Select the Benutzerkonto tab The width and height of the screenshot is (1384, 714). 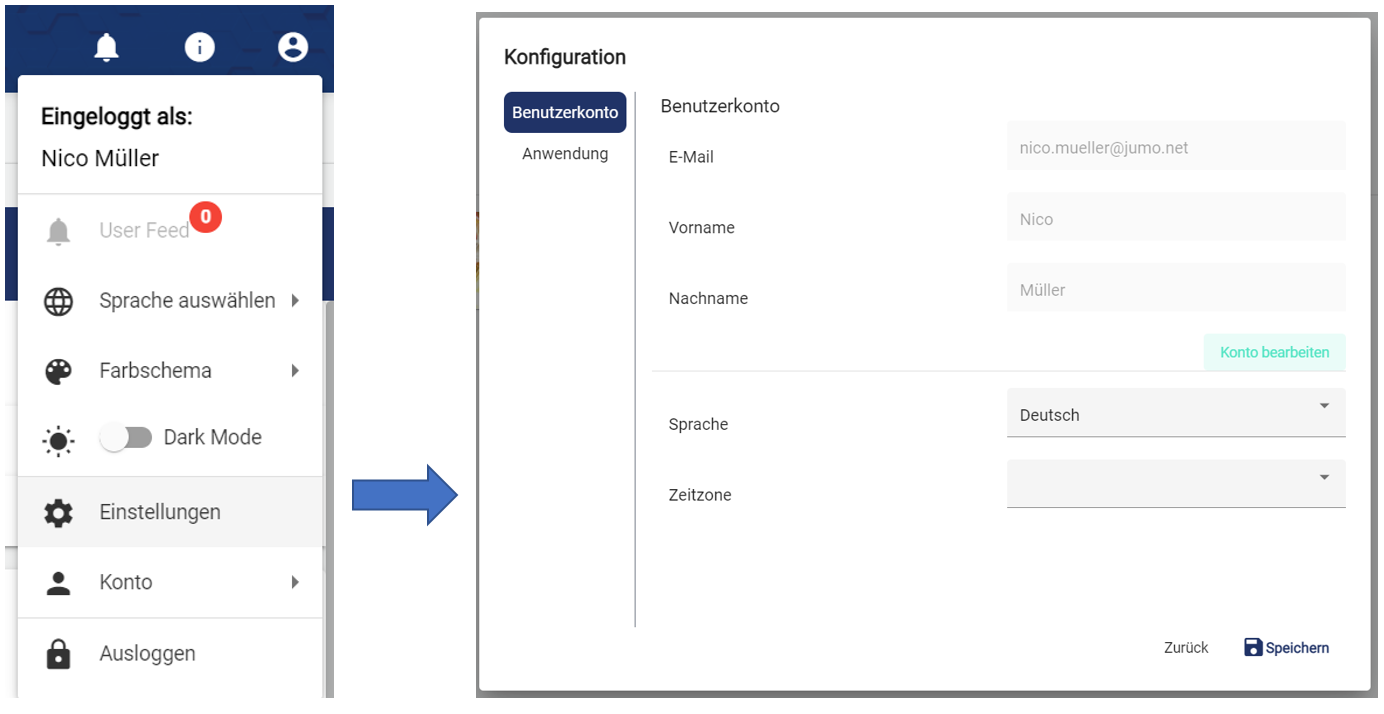coord(565,113)
